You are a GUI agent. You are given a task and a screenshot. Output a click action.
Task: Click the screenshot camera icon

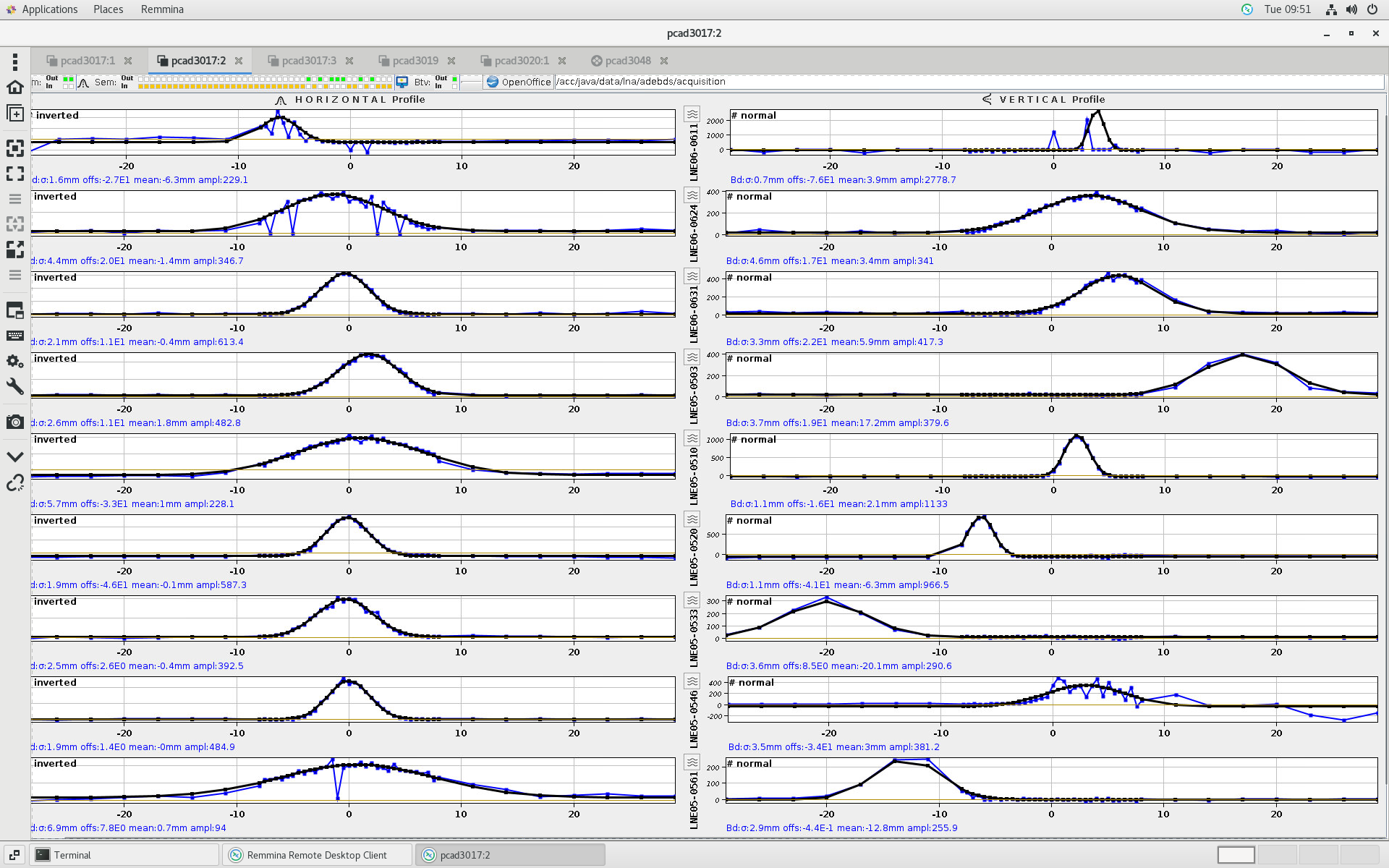pyautogui.click(x=14, y=422)
